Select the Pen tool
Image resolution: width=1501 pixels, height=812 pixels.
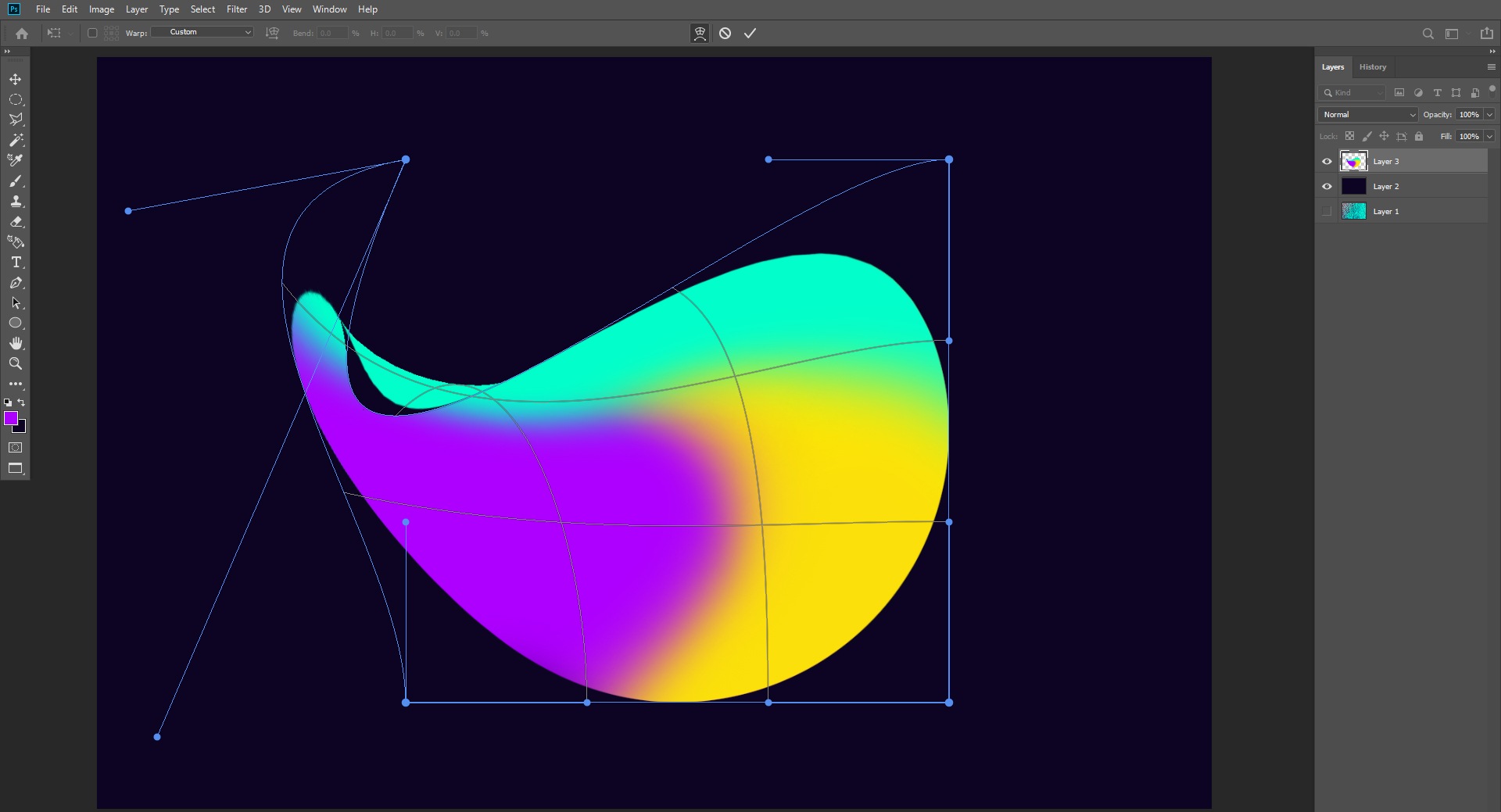click(x=16, y=283)
